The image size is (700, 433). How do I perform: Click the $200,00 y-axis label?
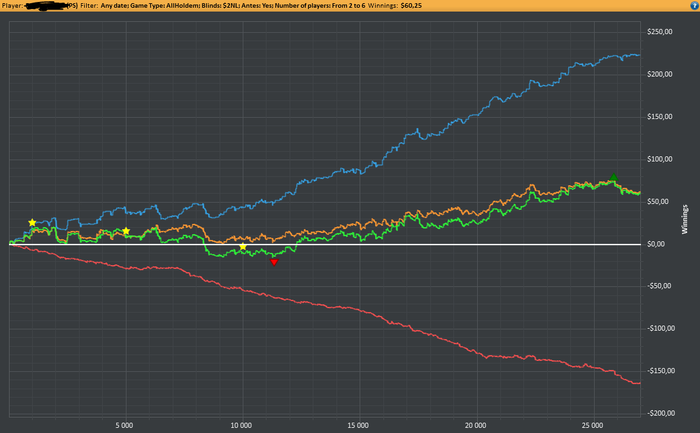(659, 74)
